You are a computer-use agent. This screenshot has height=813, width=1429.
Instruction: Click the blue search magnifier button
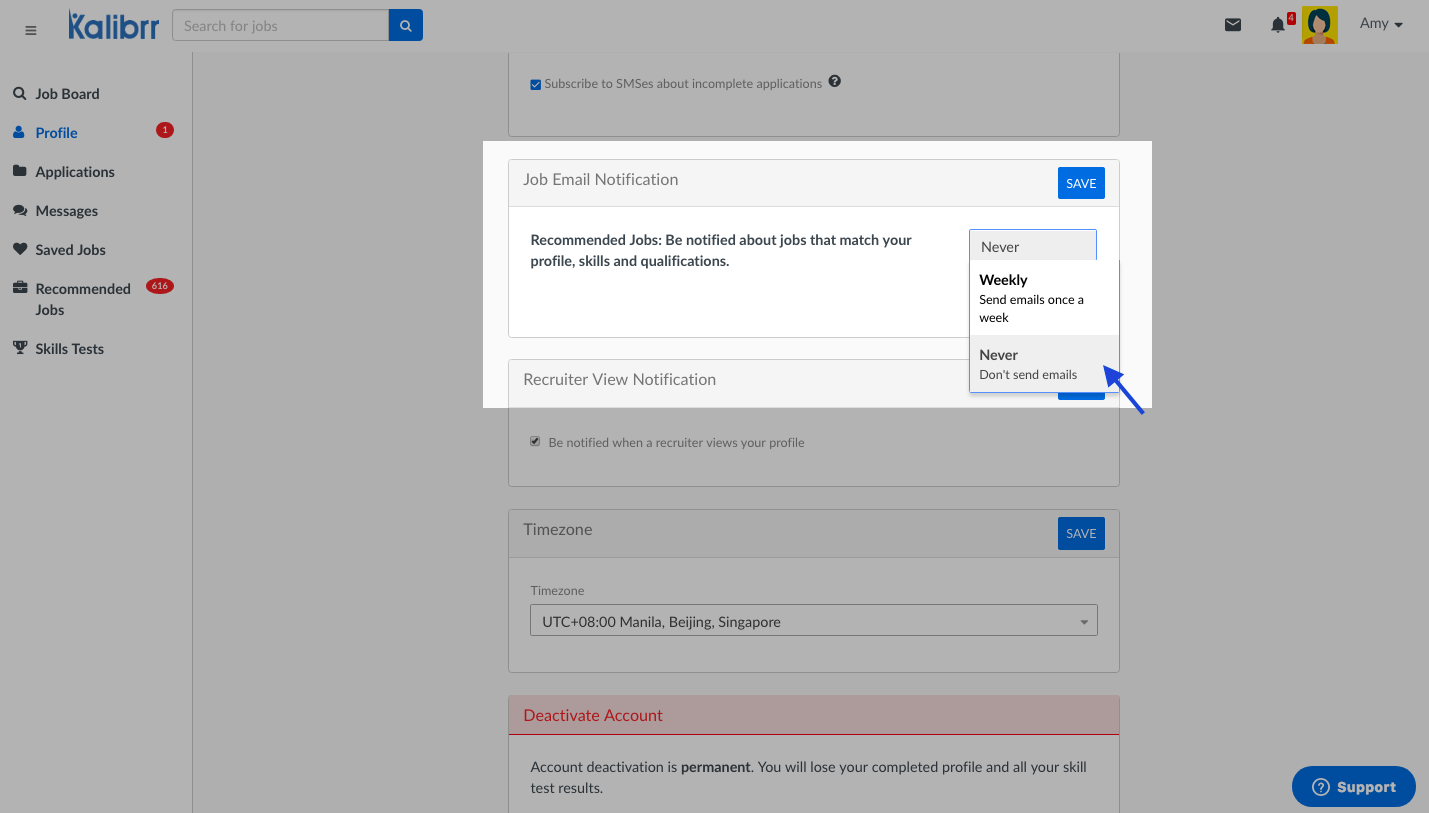[405, 26]
